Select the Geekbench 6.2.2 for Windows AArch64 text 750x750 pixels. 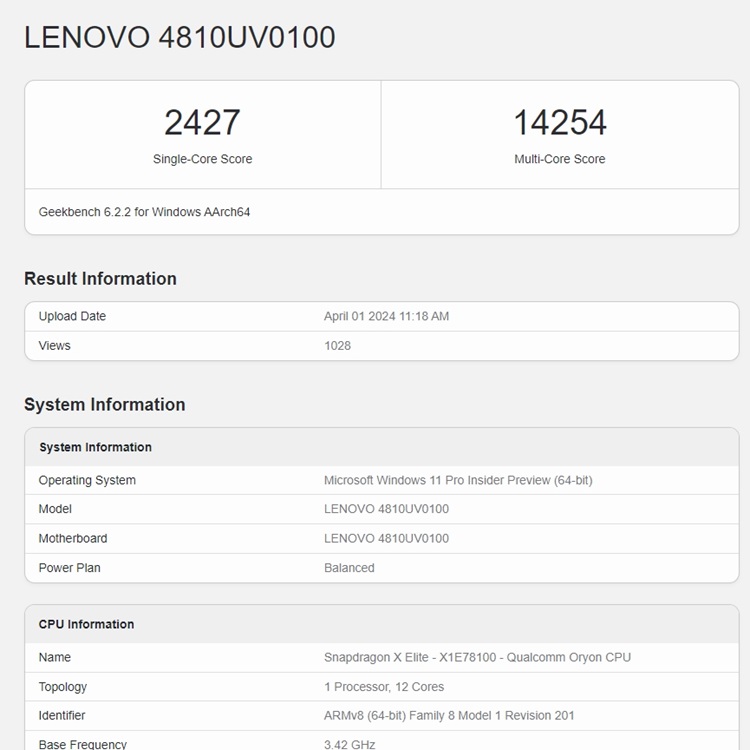(144, 212)
